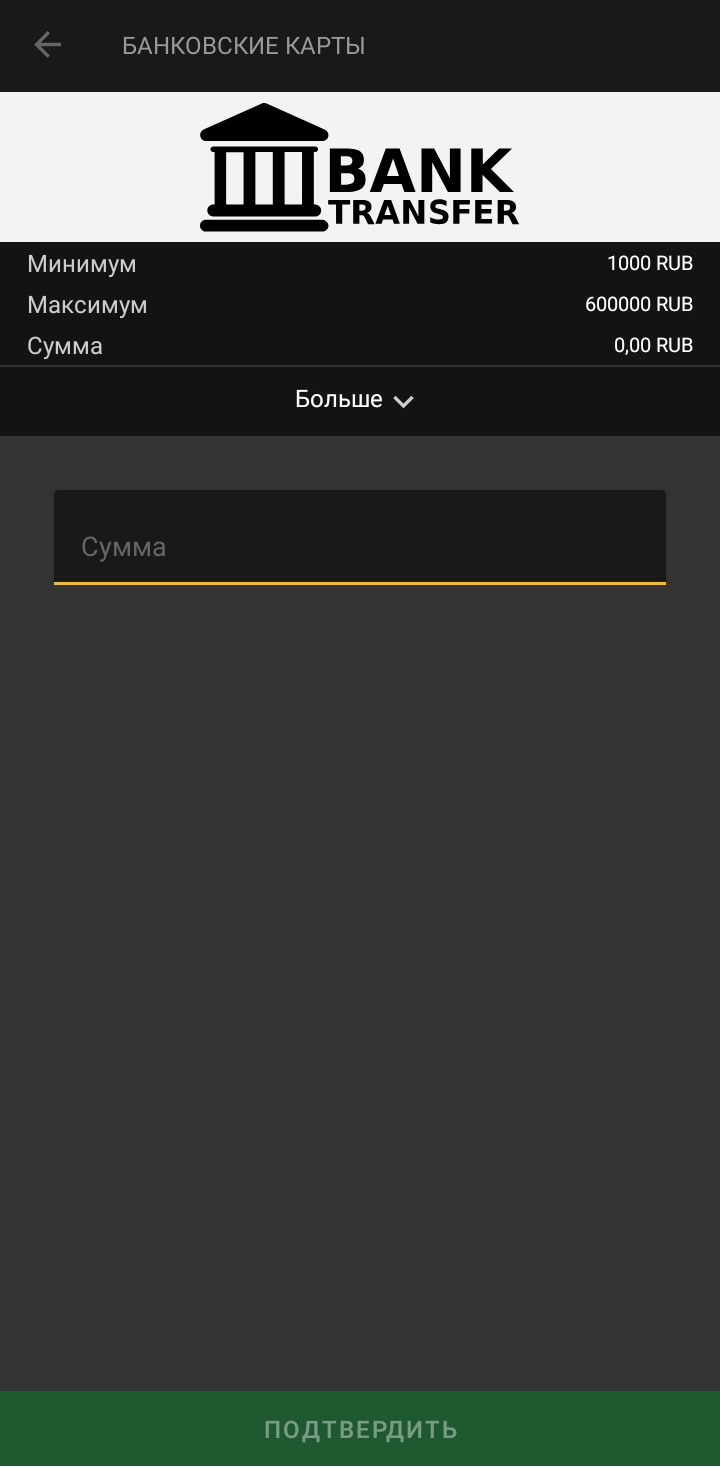Click the bank building pillar icon
Screen dimensions: 720x1468
coord(264,167)
